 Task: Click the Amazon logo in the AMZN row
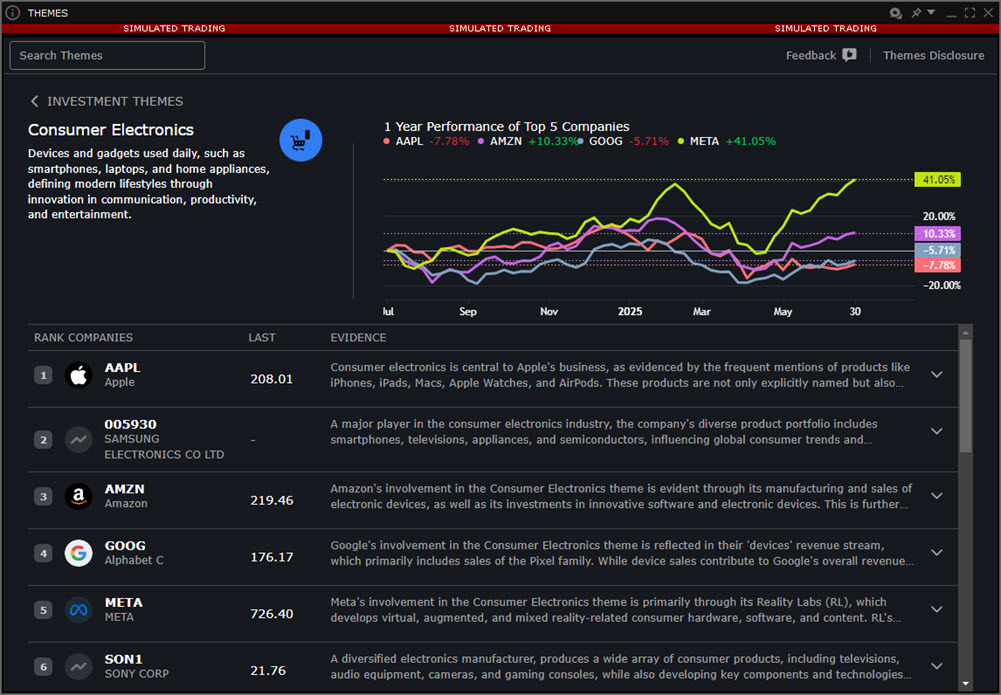click(x=79, y=496)
